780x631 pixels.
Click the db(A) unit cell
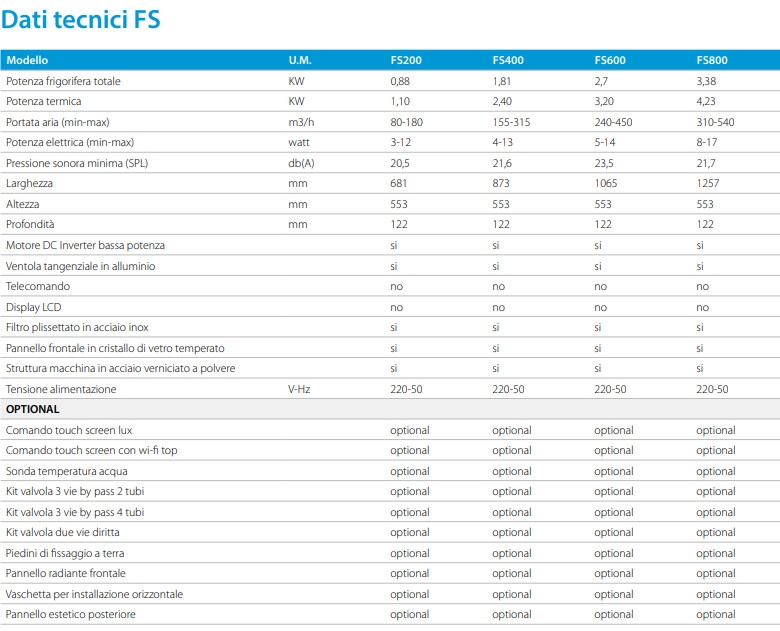(x=301, y=163)
